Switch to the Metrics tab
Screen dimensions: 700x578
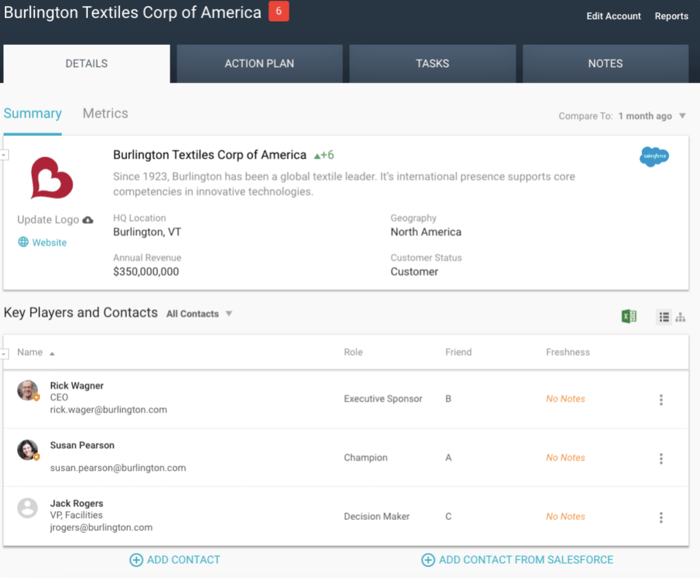[x=105, y=114]
